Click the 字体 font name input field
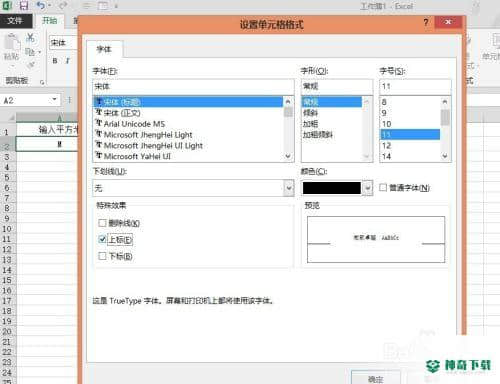Image resolution: width=500 pixels, height=384 pixels. (x=193, y=86)
